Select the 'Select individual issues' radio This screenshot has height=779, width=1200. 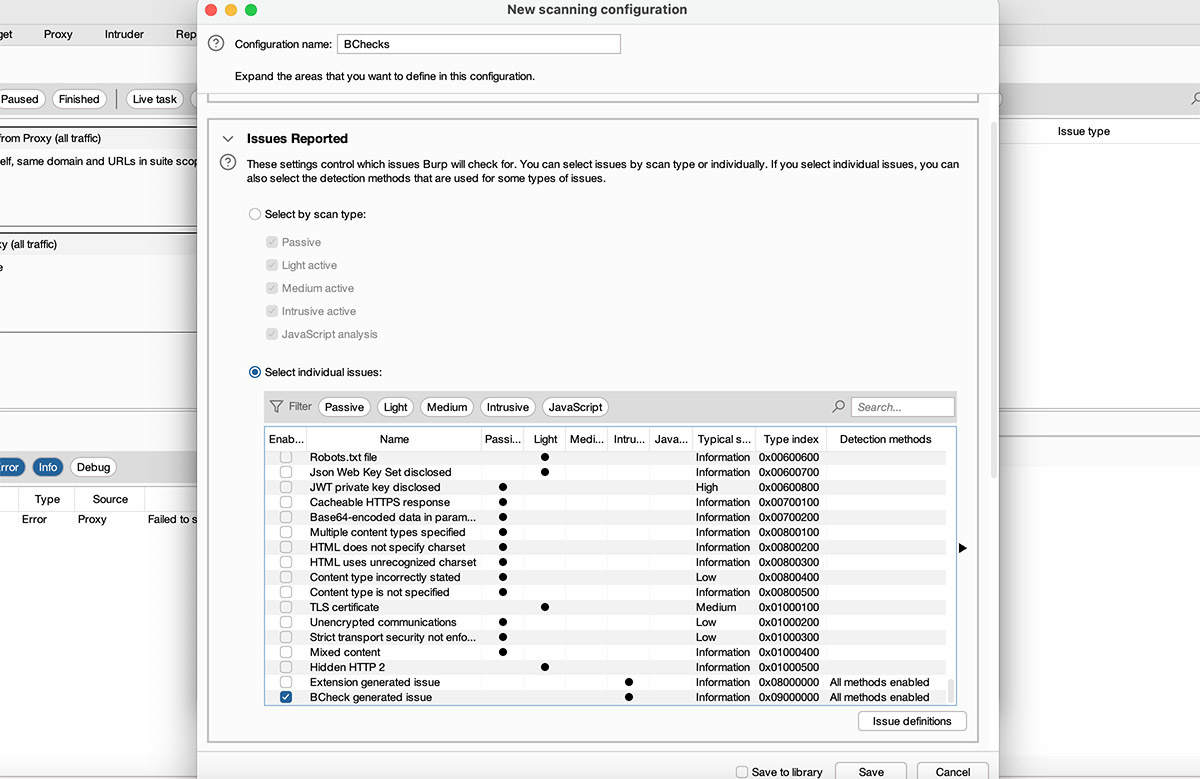tap(255, 372)
